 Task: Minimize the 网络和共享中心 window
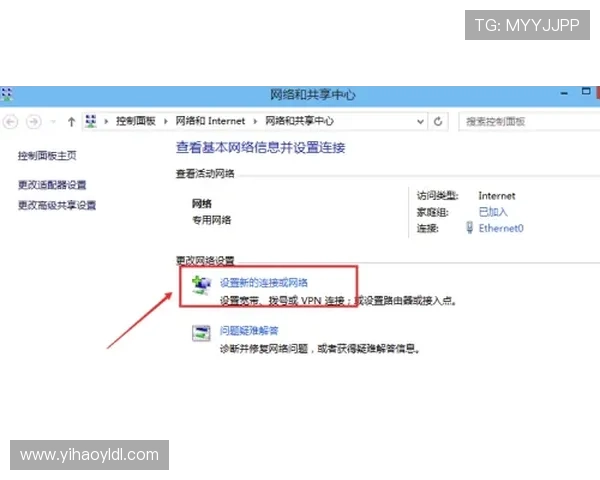click(564, 93)
